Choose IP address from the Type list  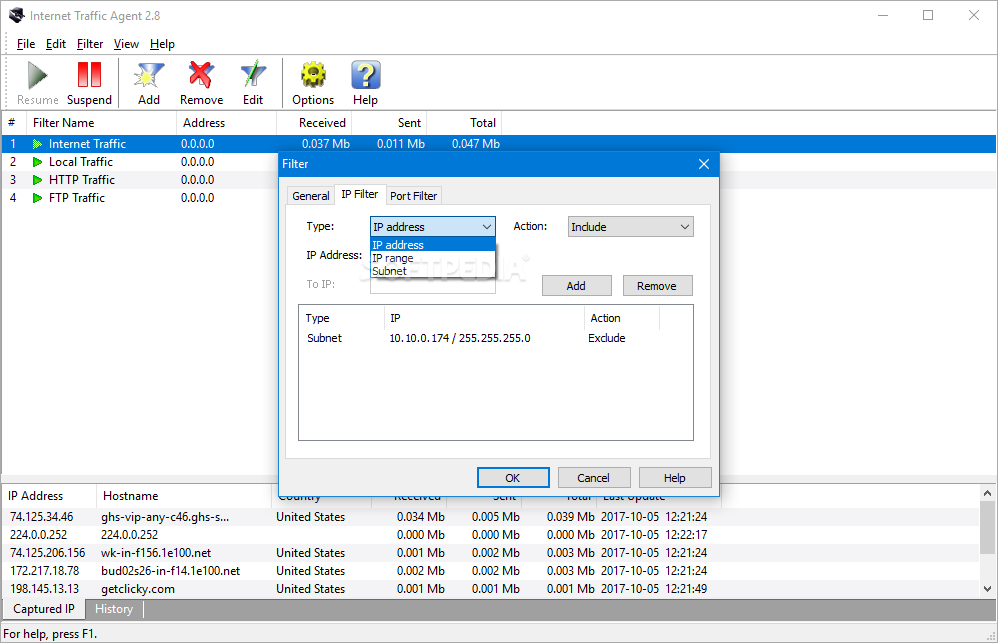coord(433,245)
